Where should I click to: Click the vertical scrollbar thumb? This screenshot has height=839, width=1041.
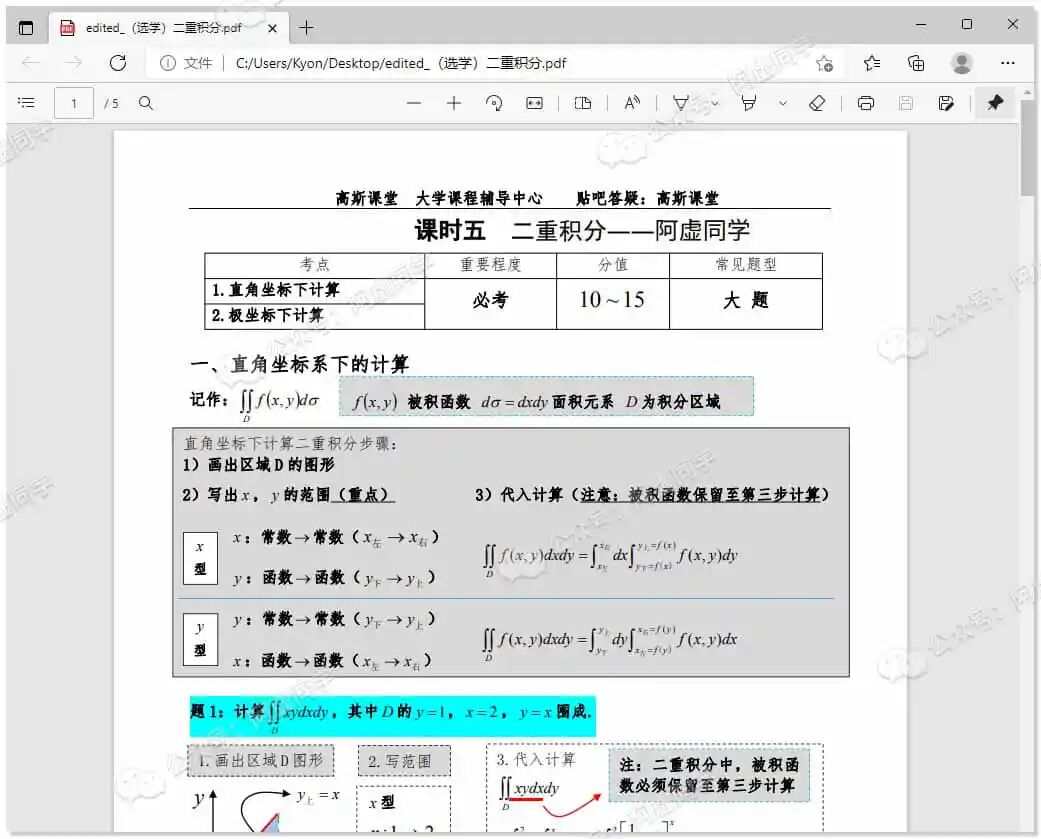click(x=1027, y=149)
